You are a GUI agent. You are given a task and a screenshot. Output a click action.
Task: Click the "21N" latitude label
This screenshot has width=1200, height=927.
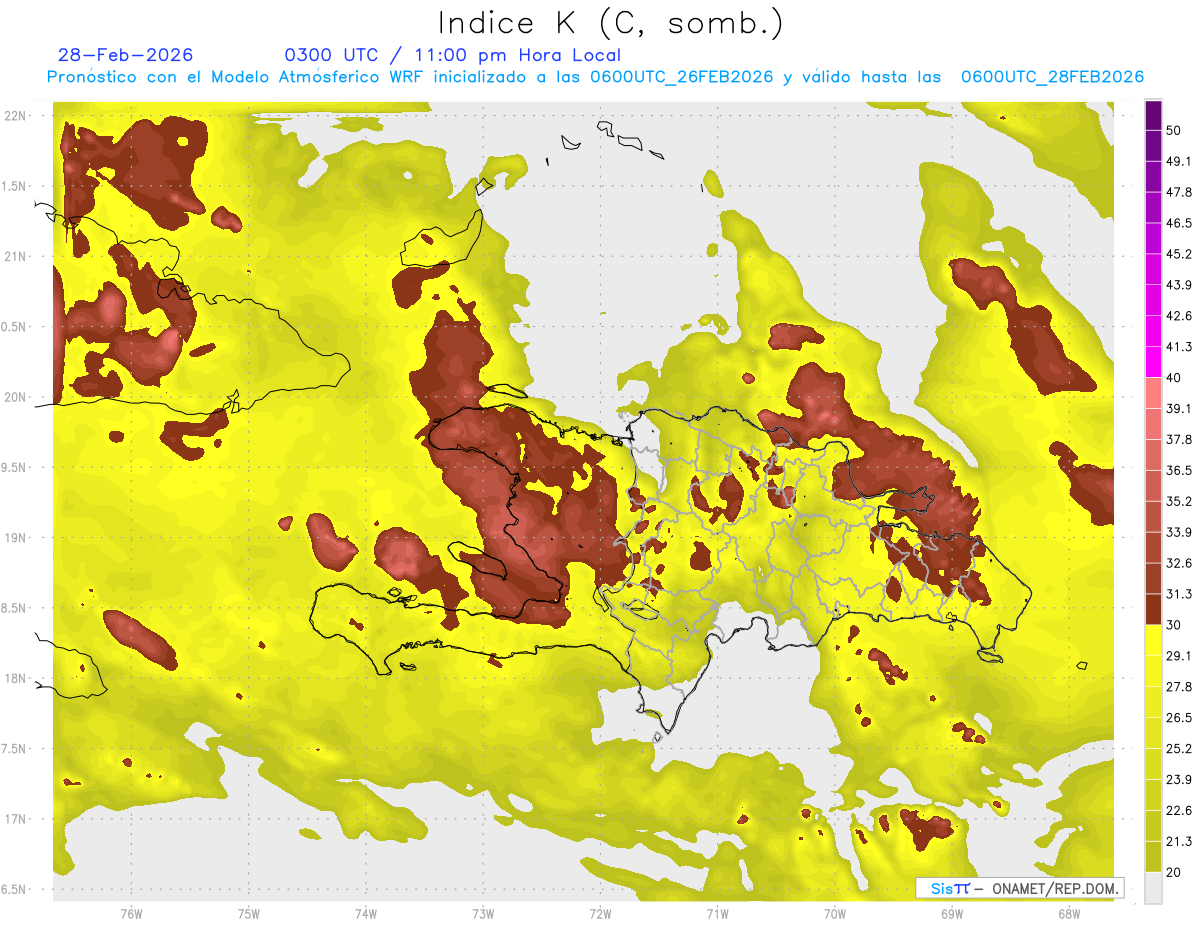point(17,257)
